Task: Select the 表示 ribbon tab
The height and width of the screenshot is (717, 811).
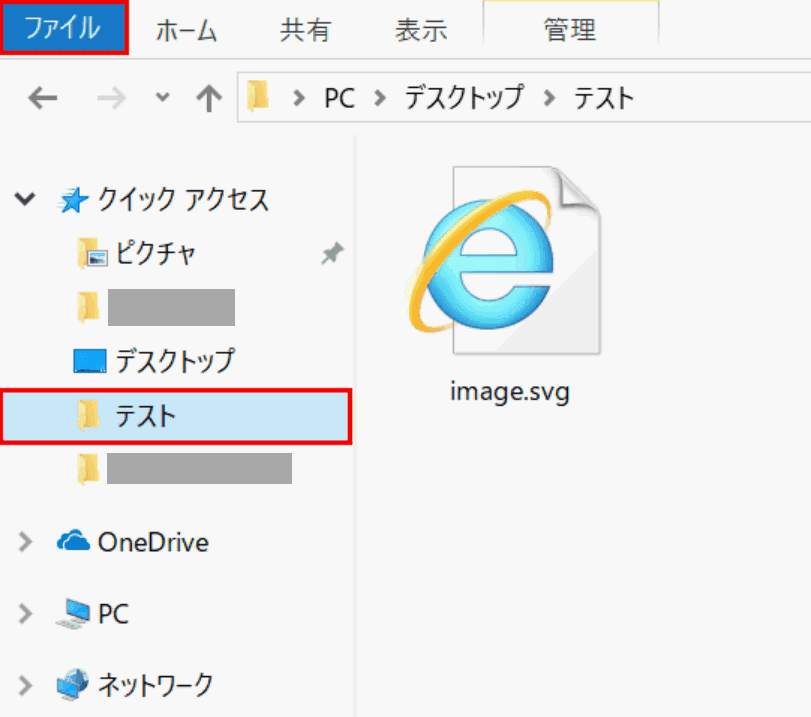Action: point(421,30)
